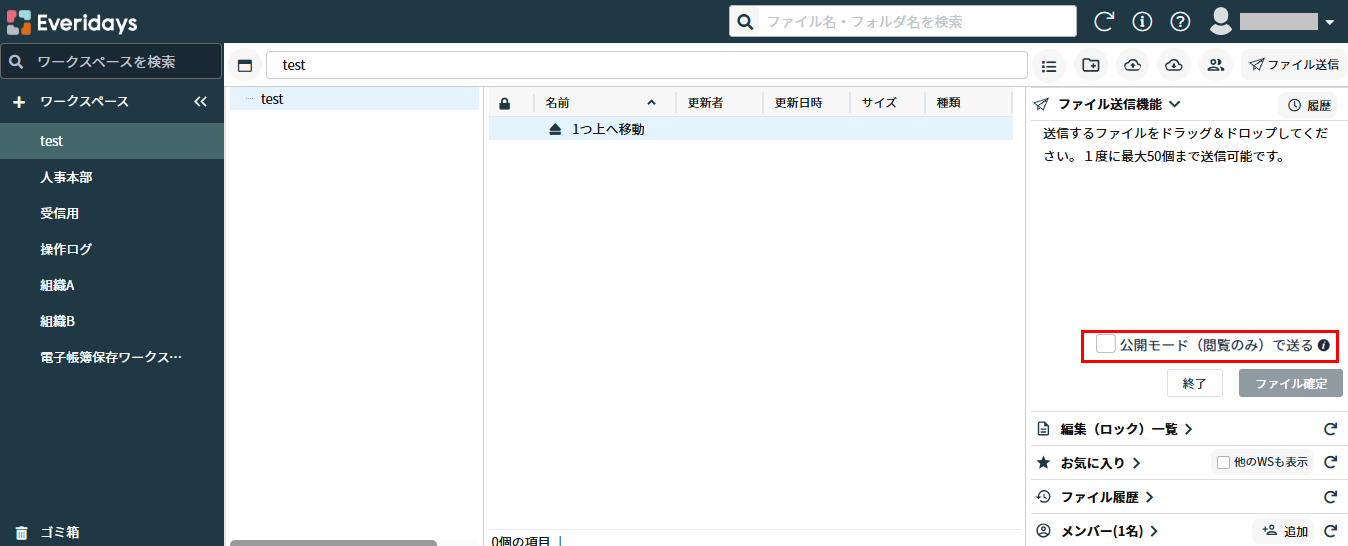1348x546 pixels.
Task: Open the help question mark icon
Action: [1180, 21]
